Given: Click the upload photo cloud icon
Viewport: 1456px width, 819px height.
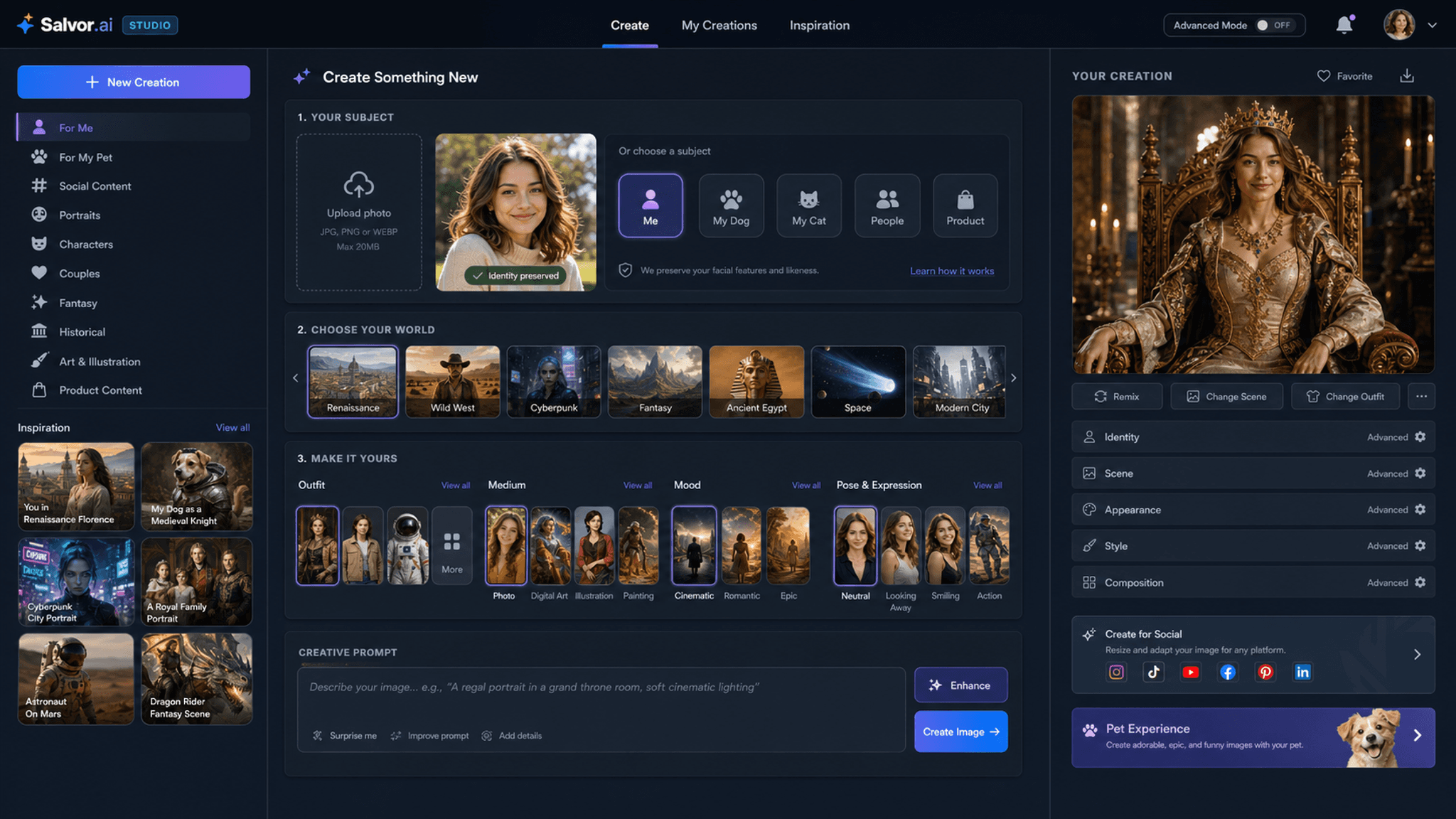Looking at the screenshot, I should pyautogui.click(x=359, y=185).
